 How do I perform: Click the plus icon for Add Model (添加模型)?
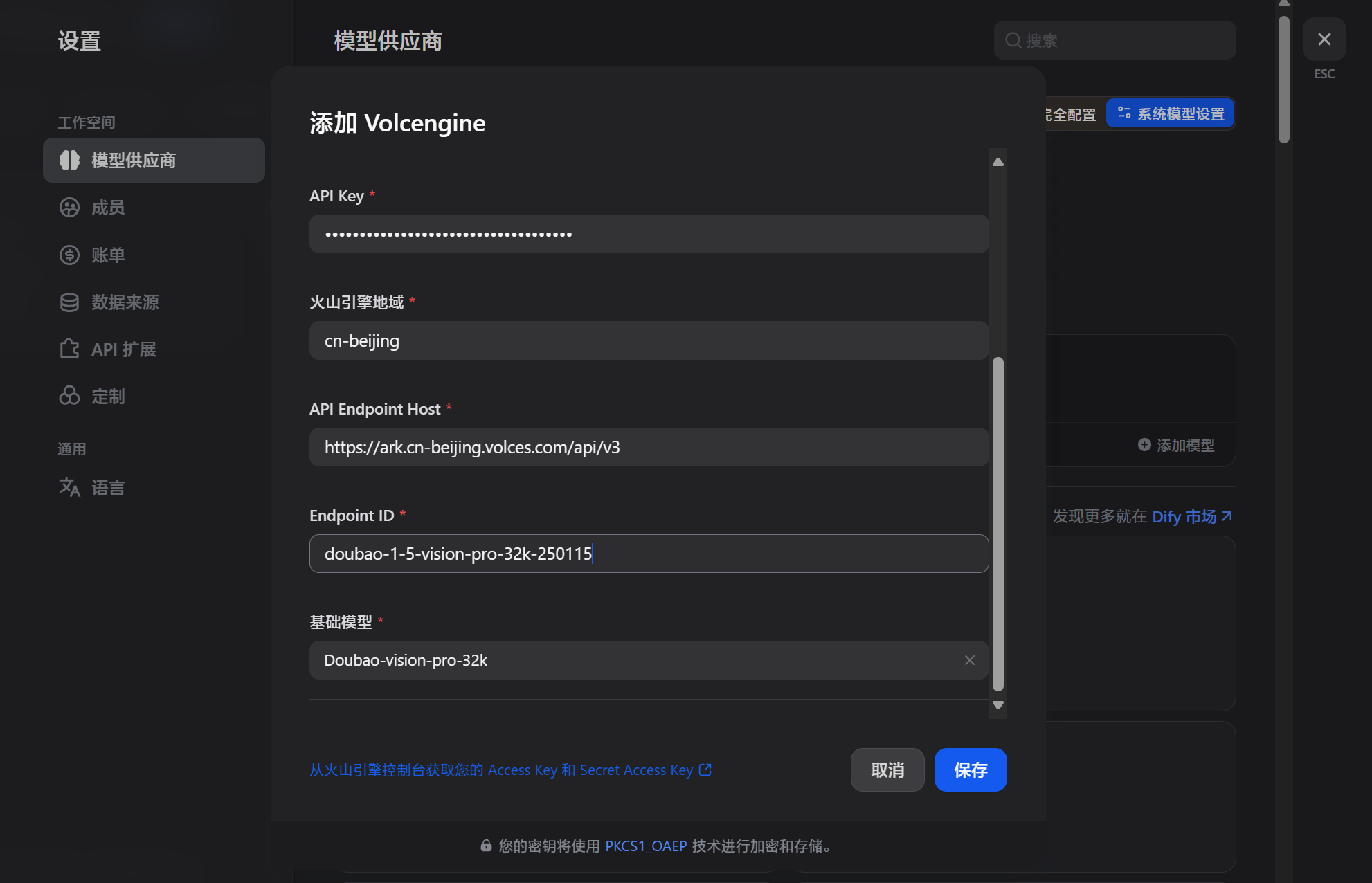point(1144,445)
